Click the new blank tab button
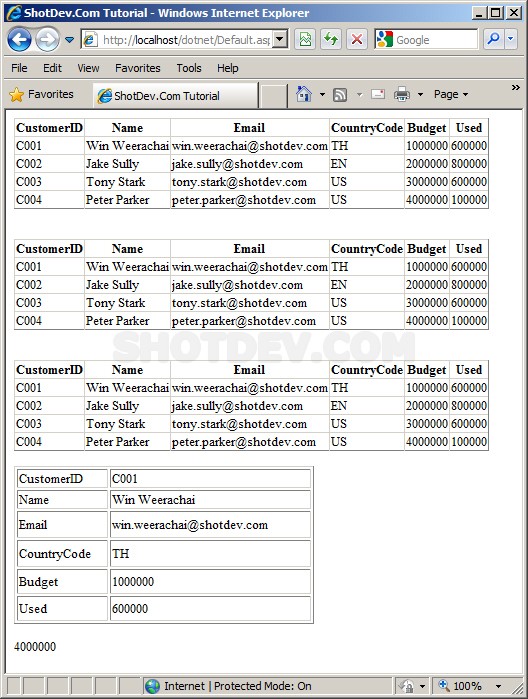 [273, 95]
